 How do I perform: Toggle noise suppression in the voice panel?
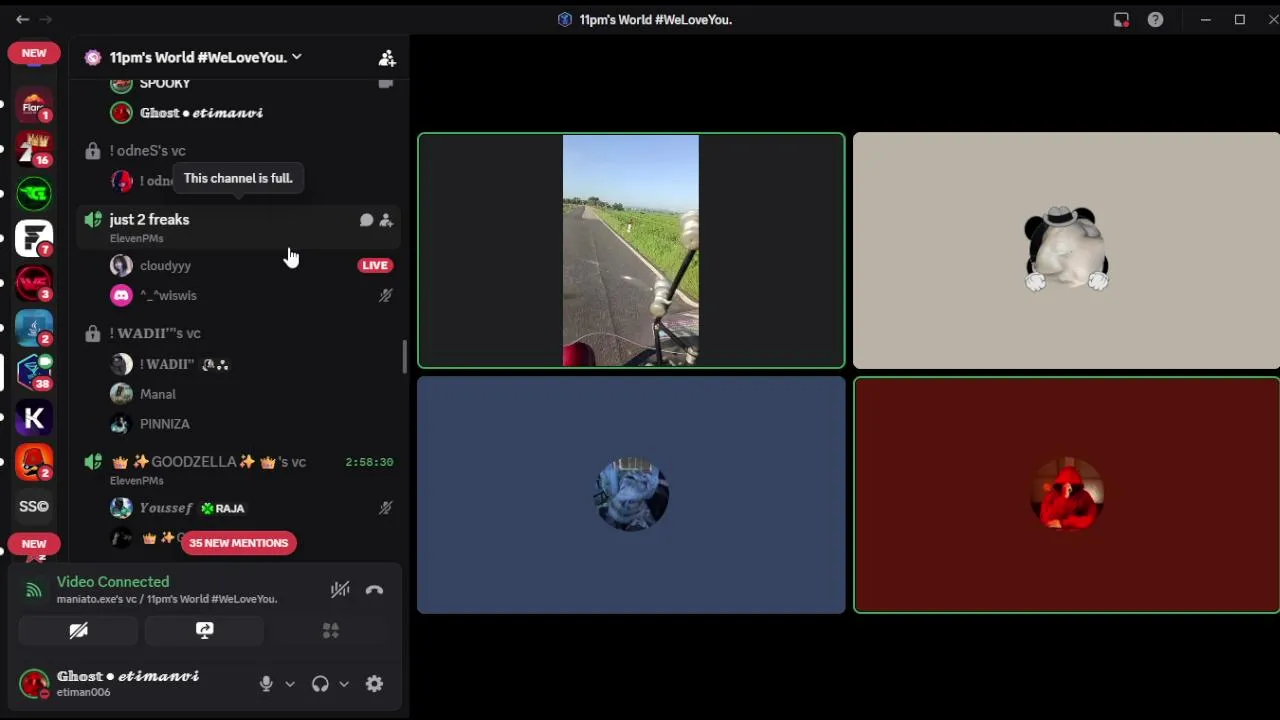(x=340, y=590)
